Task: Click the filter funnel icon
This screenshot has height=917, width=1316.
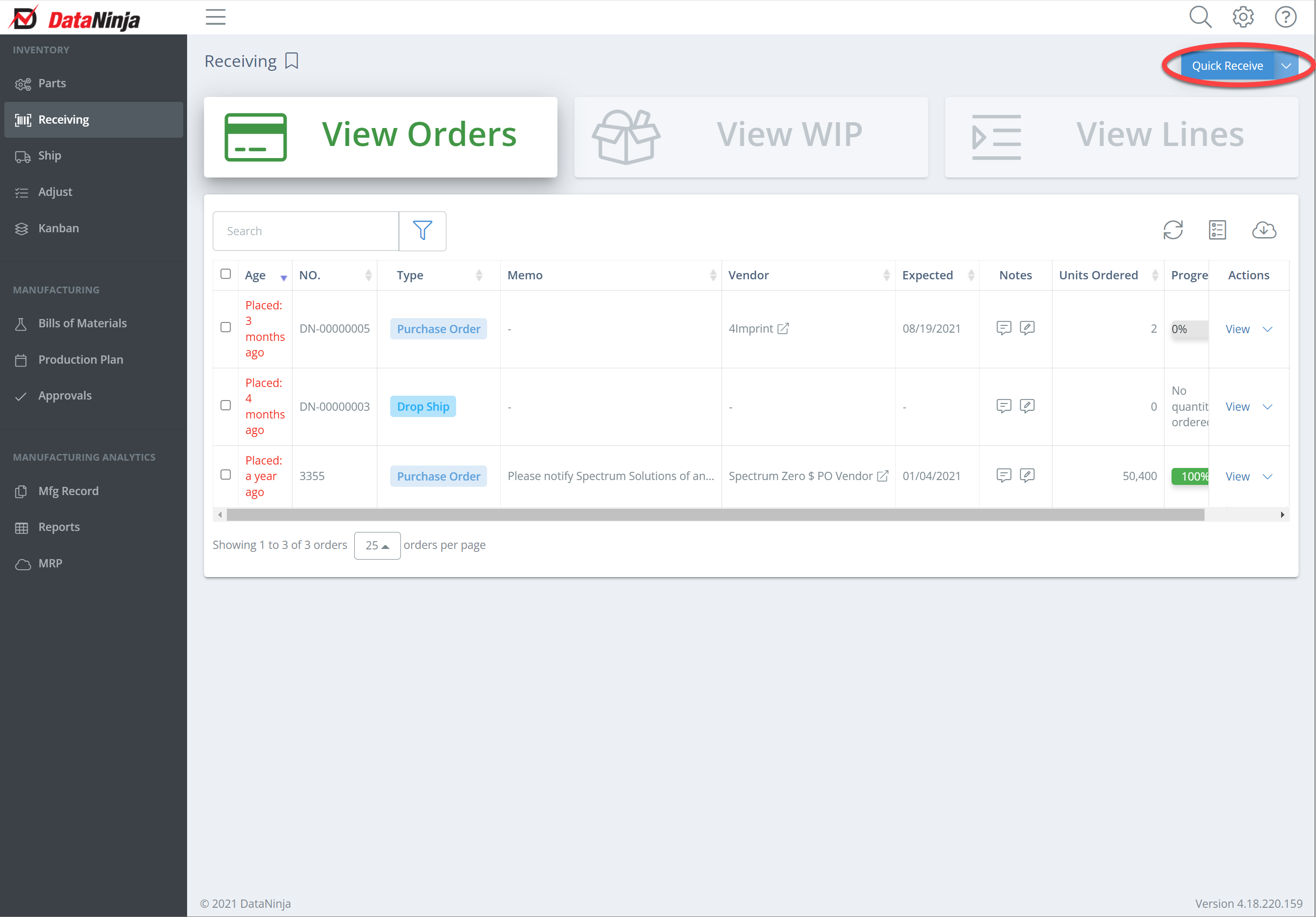Action: [x=422, y=230]
